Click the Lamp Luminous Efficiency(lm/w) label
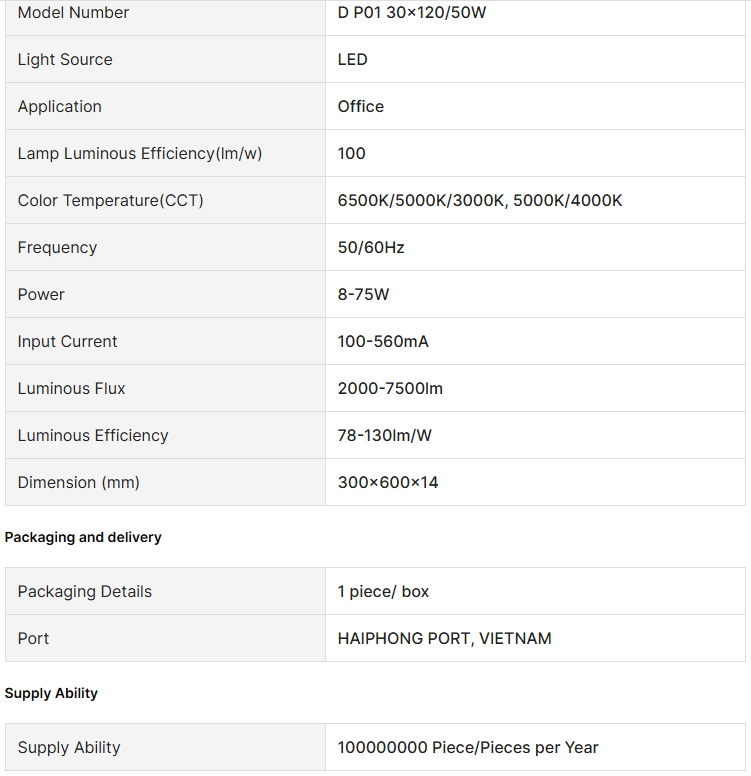This screenshot has width=751, height=776. pos(140,154)
